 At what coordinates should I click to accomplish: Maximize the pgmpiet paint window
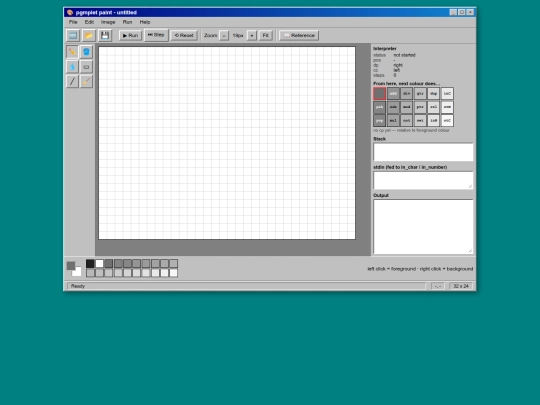point(462,12)
